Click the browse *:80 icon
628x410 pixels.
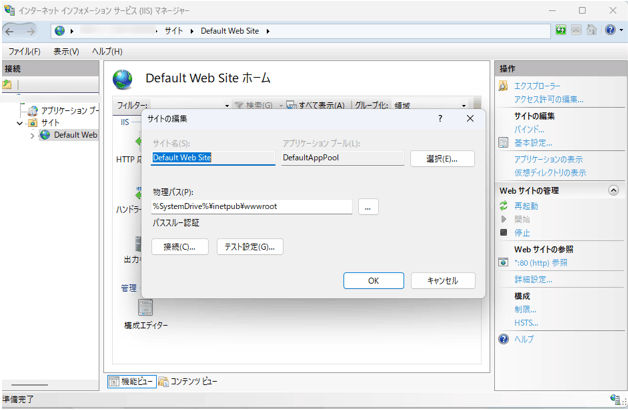tap(503, 262)
